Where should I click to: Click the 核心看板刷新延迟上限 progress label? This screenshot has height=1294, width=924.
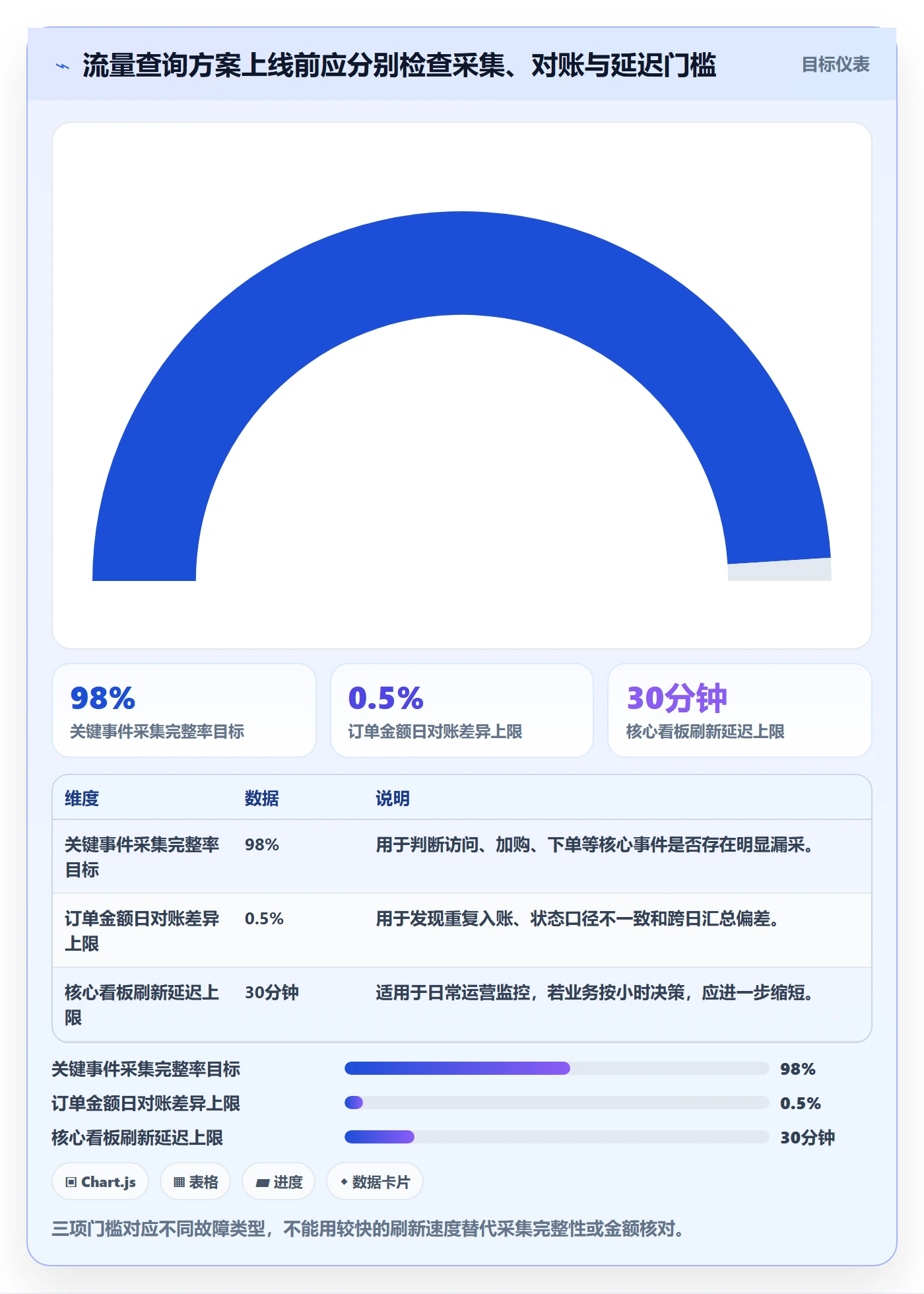click(x=137, y=1138)
